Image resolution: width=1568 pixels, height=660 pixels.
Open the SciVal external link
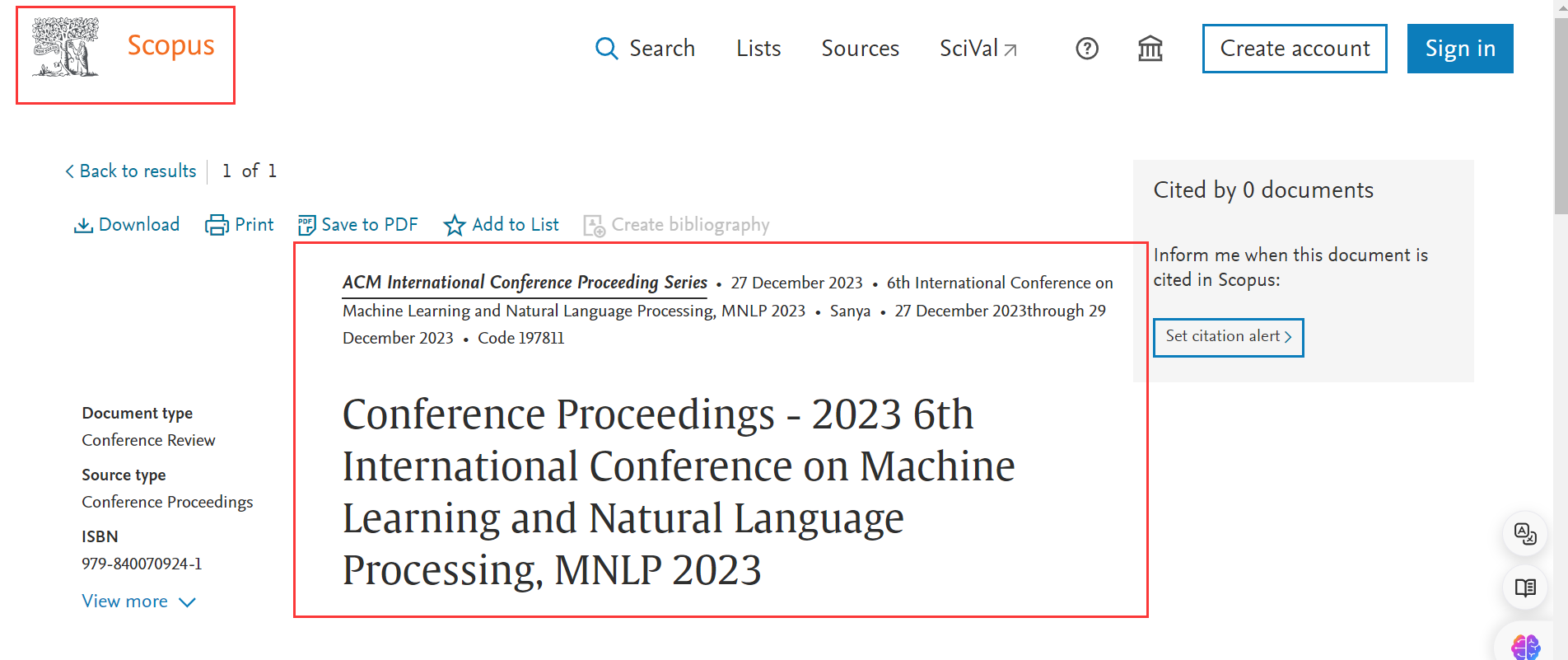coord(978,49)
